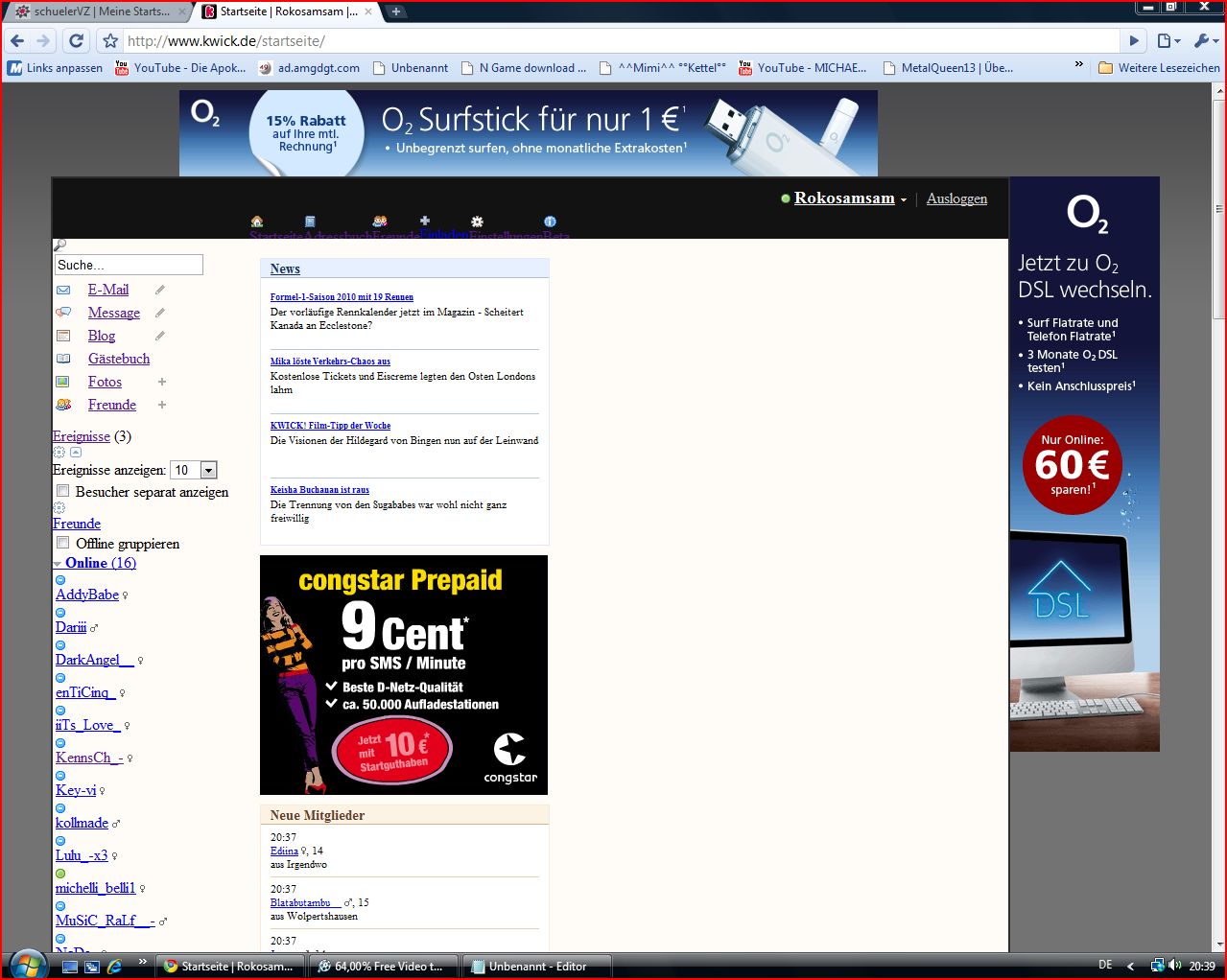Viewport: 1227px width, 980px height.
Task: Click the Freunde people icon in top navigation
Action: point(380,222)
